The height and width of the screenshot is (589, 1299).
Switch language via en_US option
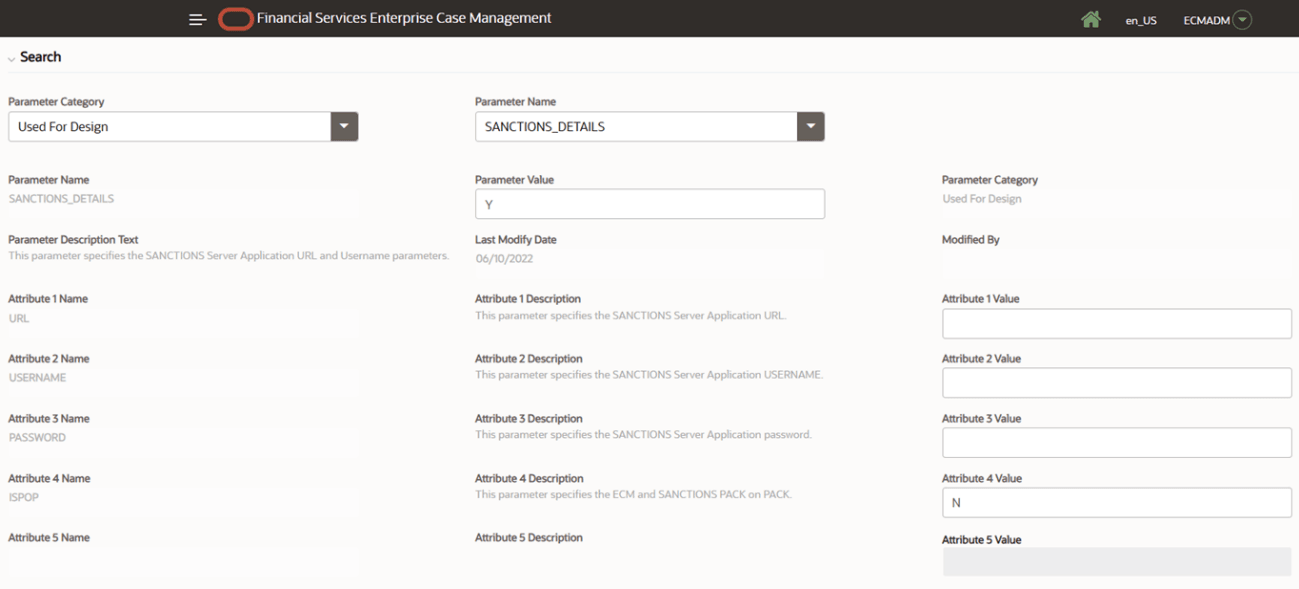1141,19
